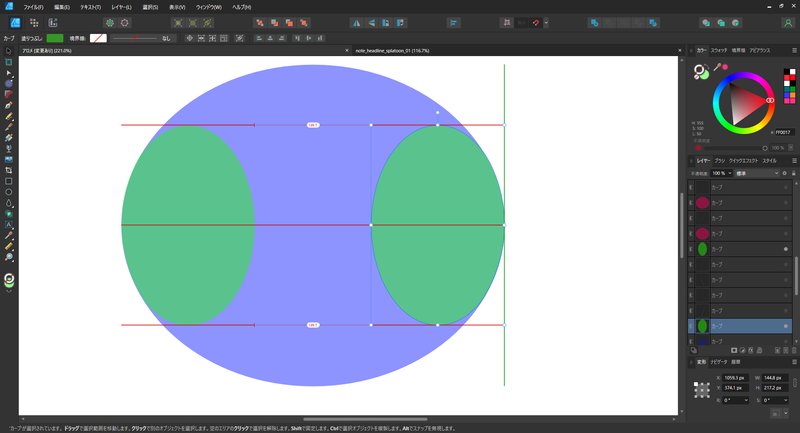The height and width of the screenshot is (433, 800).
Task: Click the Flip Horizontal toolbar icon
Action: click(357, 23)
